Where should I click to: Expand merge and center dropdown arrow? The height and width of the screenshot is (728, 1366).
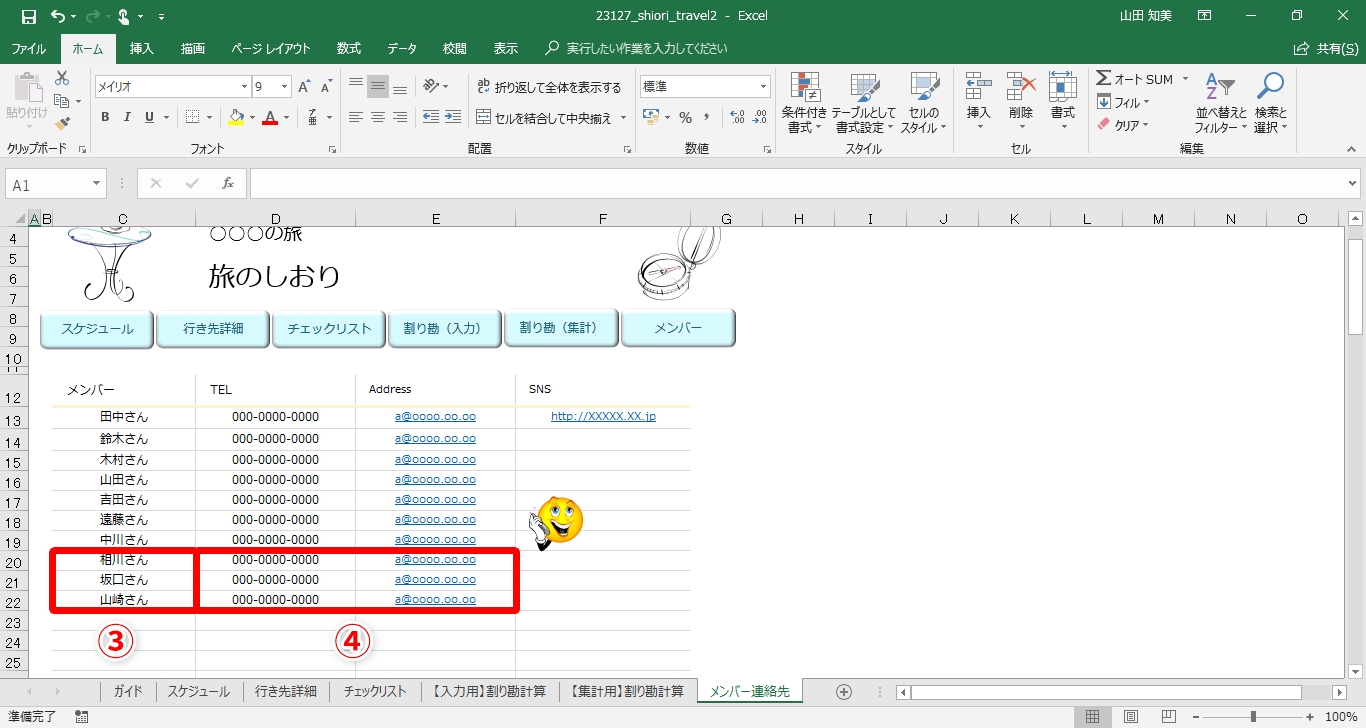tap(623, 117)
